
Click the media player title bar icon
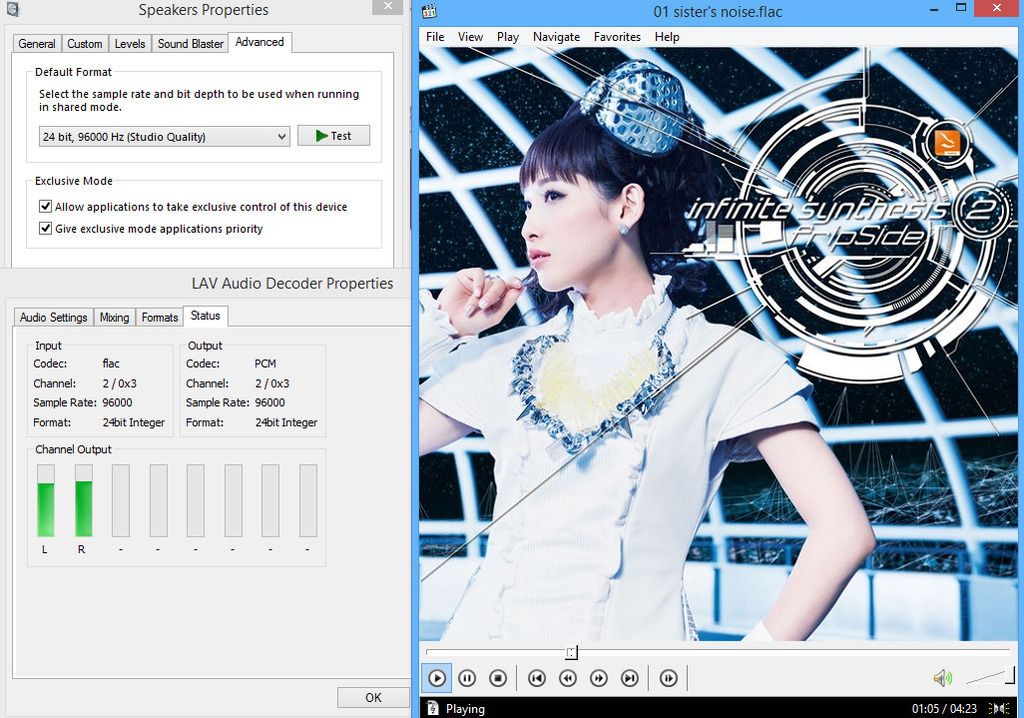click(429, 10)
